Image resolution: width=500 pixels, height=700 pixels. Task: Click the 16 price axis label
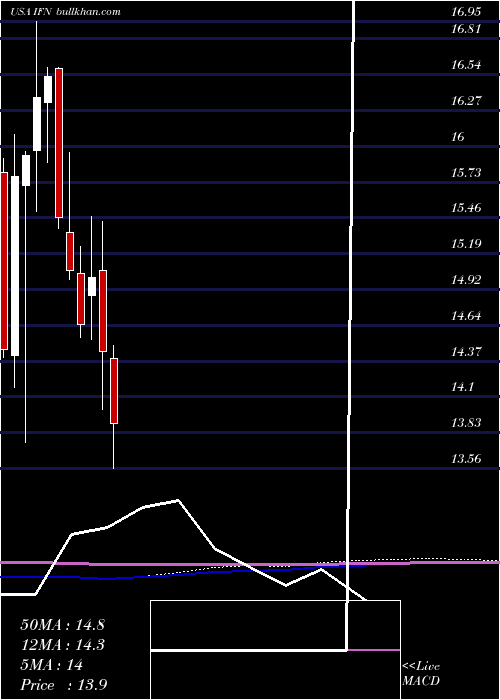click(x=458, y=137)
